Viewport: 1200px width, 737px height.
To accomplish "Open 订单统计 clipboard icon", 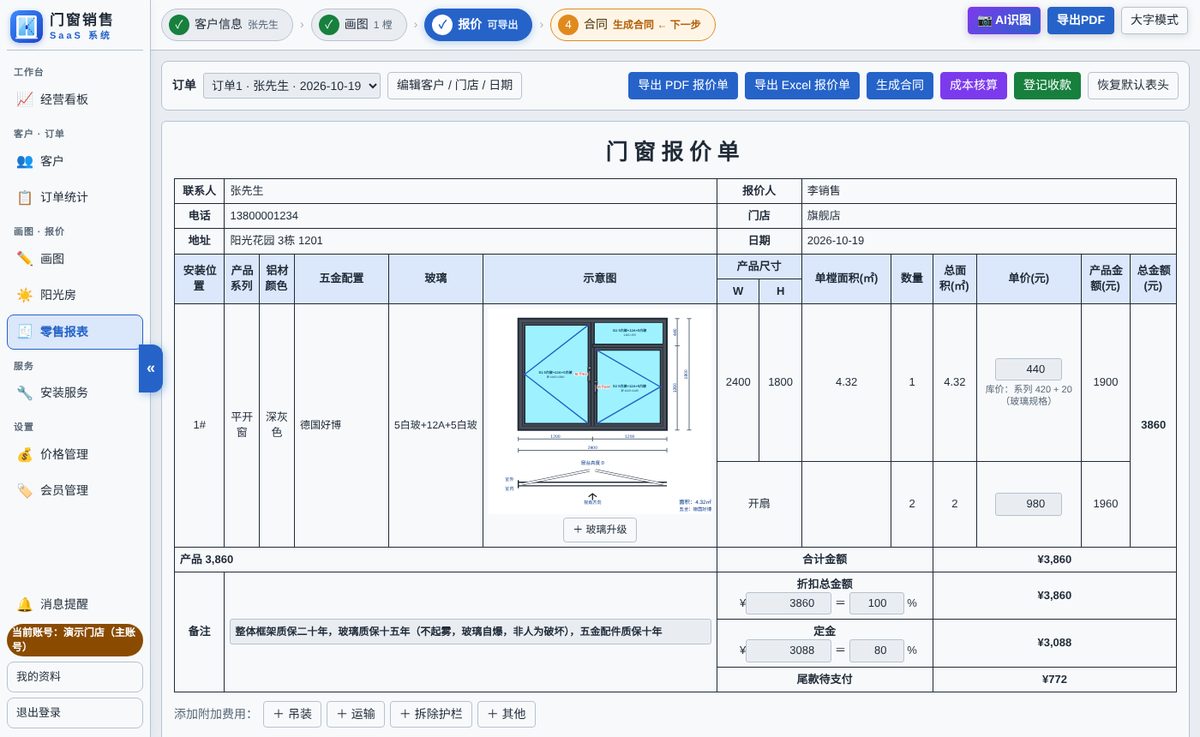I will pyautogui.click(x=25, y=197).
